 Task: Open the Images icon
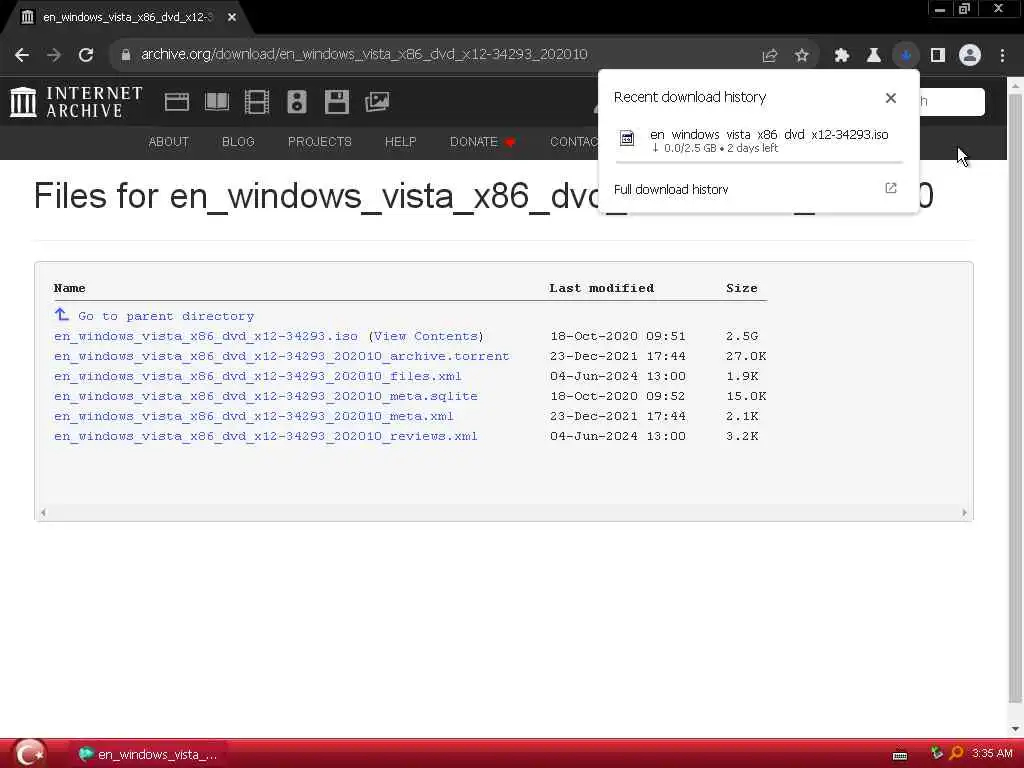377,102
